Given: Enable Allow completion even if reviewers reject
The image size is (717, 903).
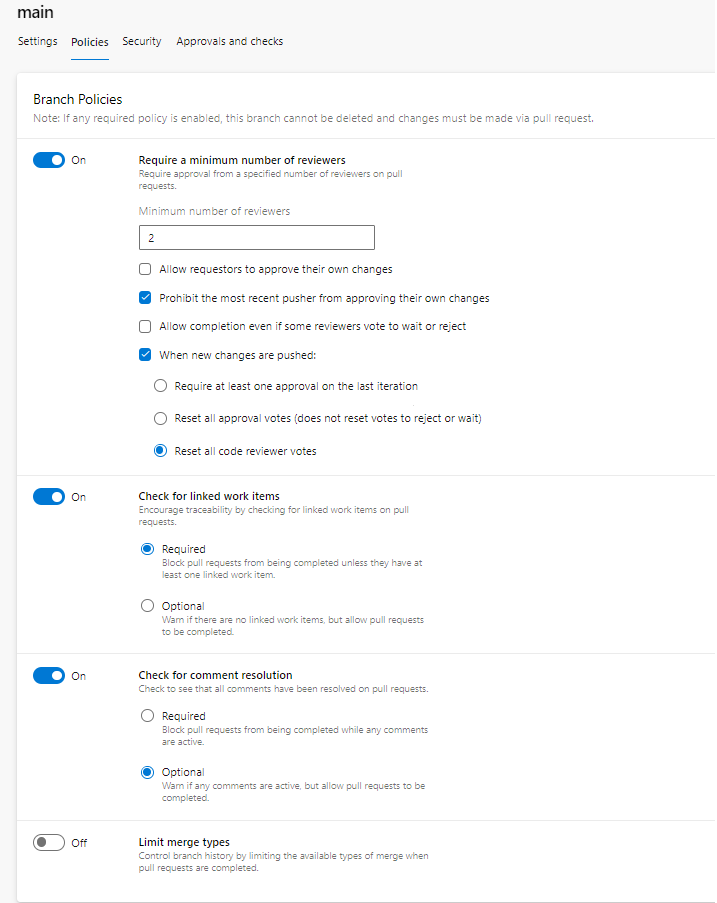Looking at the screenshot, I should (145, 327).
